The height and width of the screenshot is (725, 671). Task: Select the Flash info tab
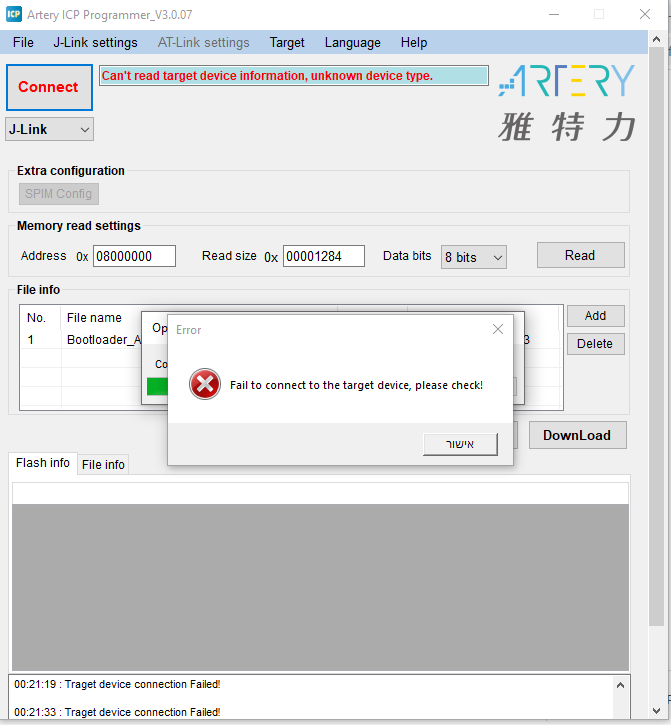(43, 463)
